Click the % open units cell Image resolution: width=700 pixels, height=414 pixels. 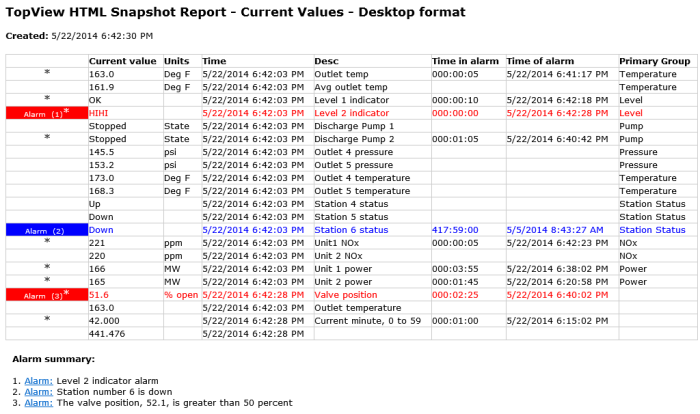[x=181, y=295]
